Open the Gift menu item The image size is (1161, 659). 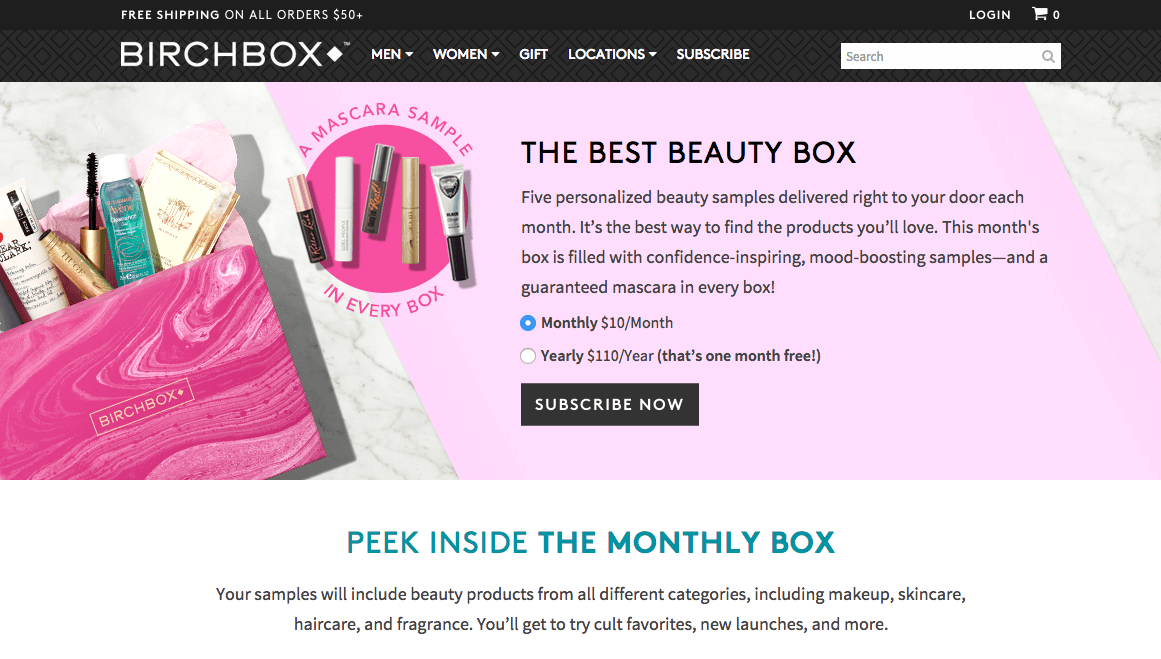(x=533, y=54)
